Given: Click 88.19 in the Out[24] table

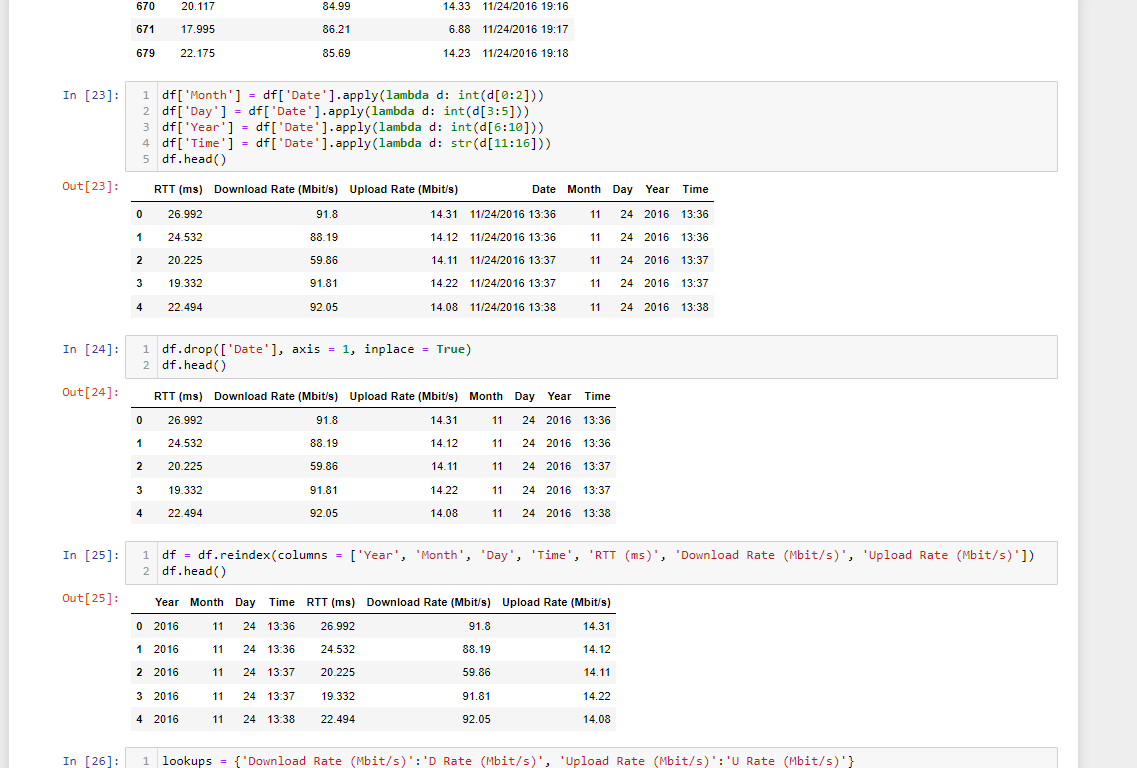Looking at the screenshot, I should (324, 443).
